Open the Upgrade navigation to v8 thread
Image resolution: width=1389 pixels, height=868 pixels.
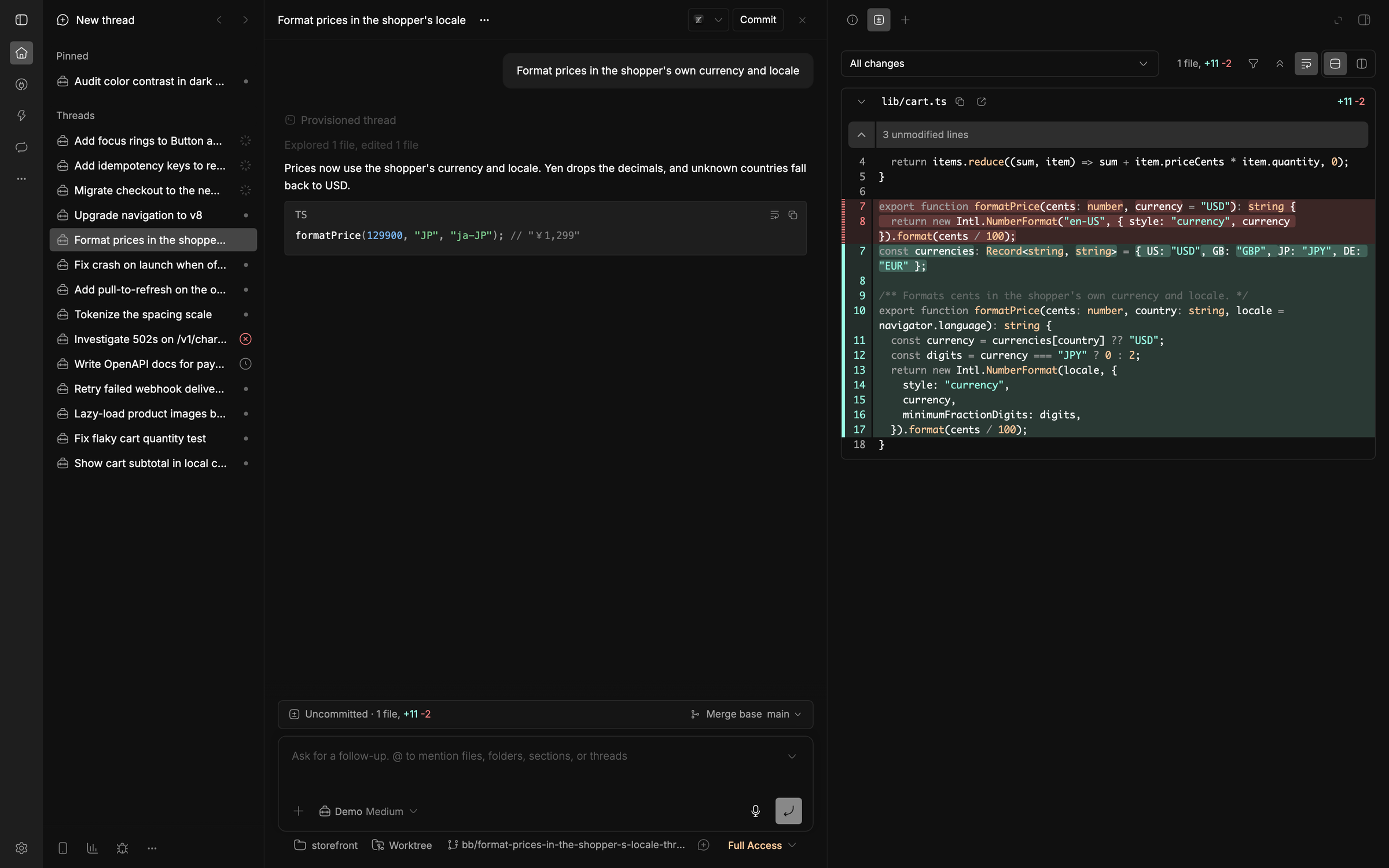pos(153,215)
